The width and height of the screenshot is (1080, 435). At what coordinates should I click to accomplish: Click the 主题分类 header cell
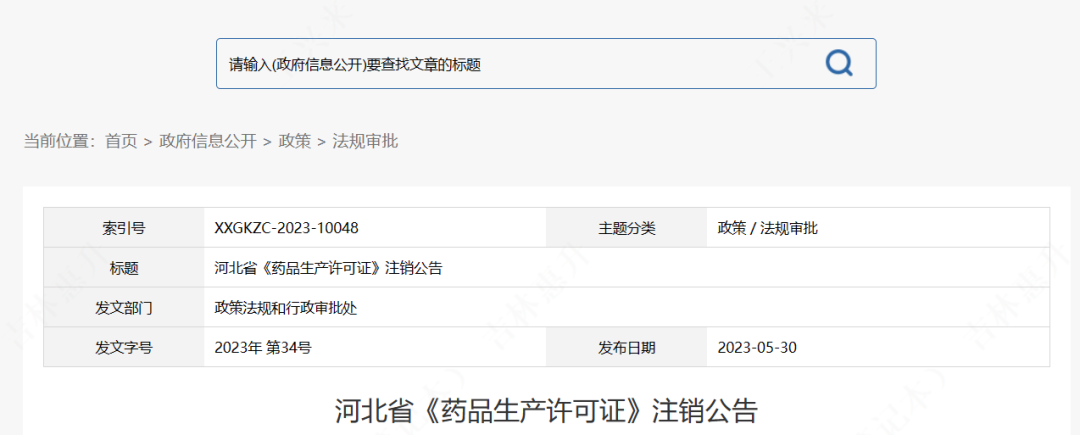click(x=627, y=228)
